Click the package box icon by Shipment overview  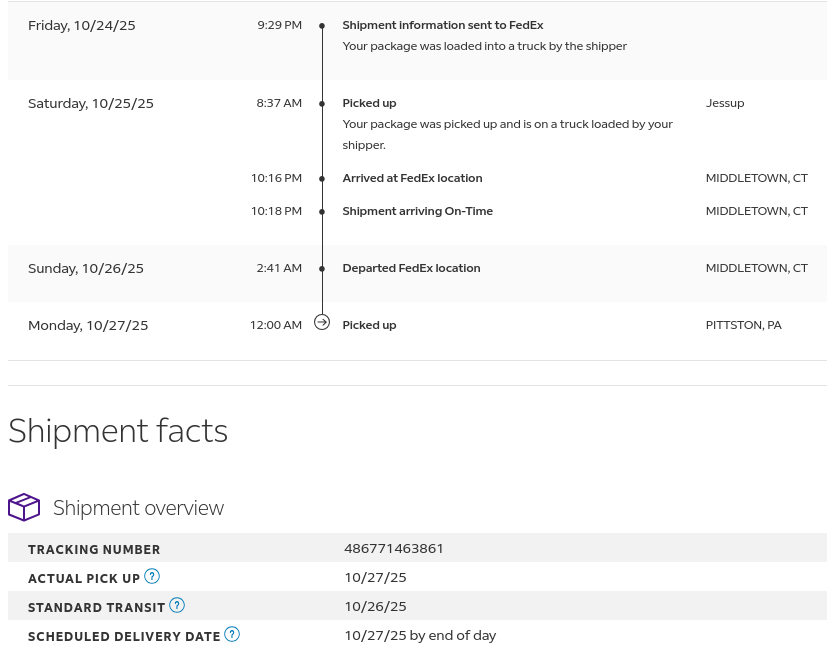coord(24,507)
